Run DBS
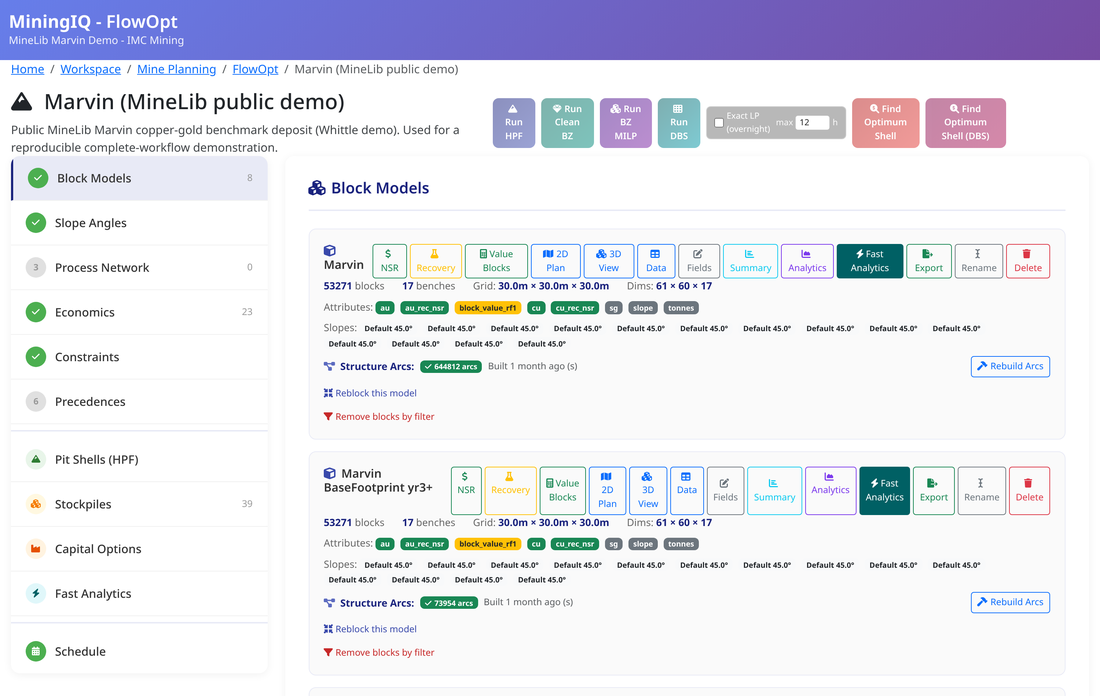 678,123
